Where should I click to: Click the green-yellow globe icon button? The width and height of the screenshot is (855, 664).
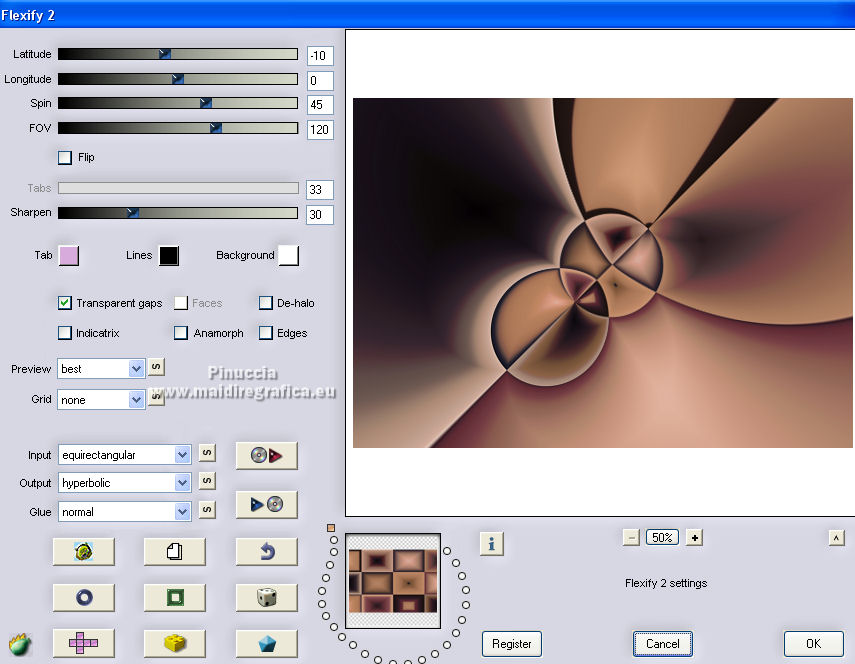[83, 552]
